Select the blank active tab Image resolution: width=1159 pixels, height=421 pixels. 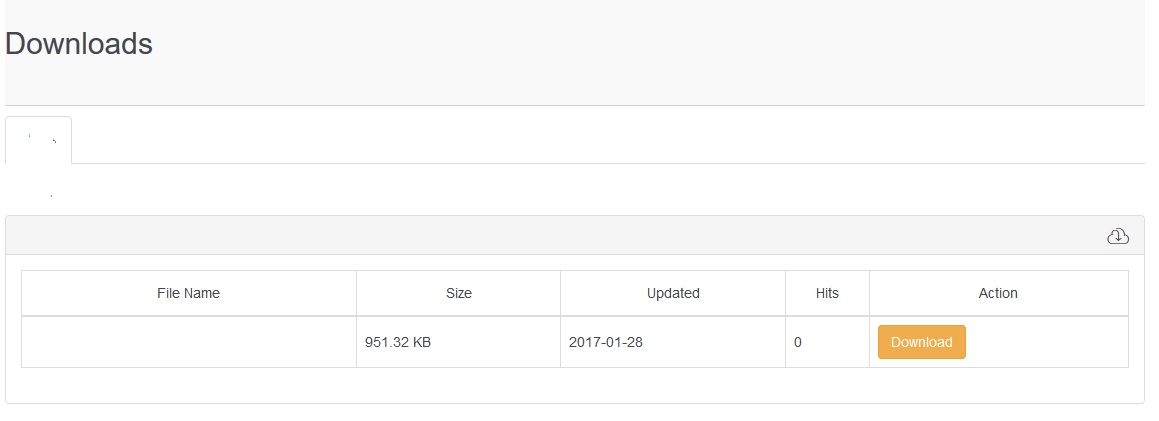(x=39, y=140)
